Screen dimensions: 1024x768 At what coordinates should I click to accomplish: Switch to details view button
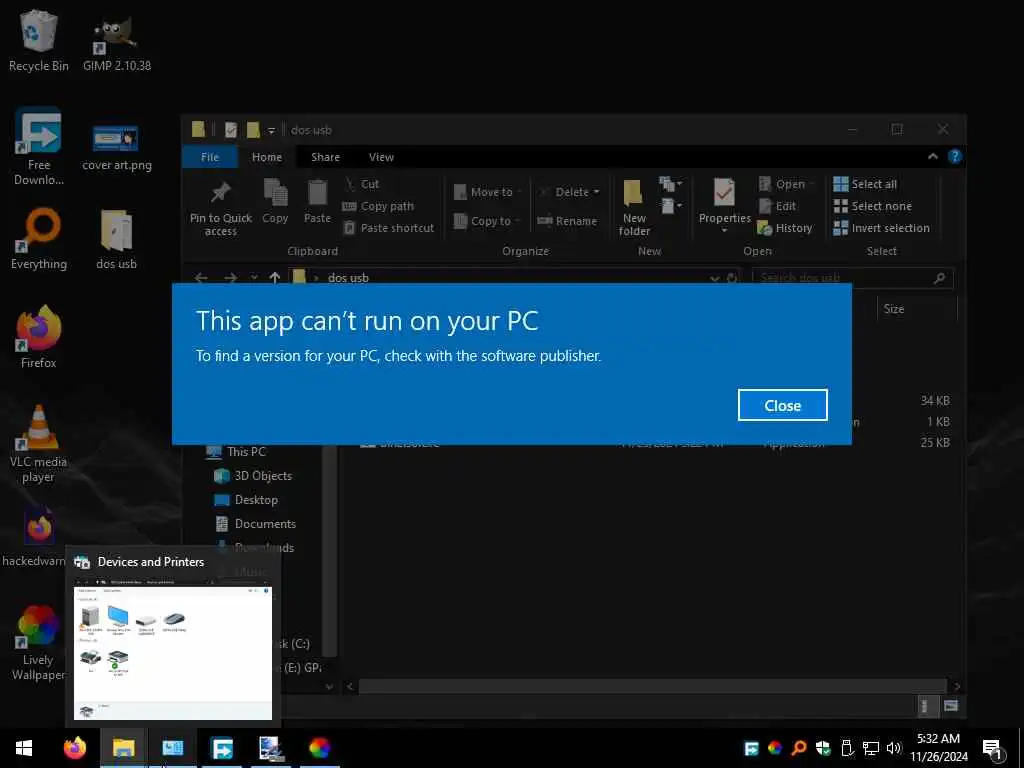click(x=924, y=705)
